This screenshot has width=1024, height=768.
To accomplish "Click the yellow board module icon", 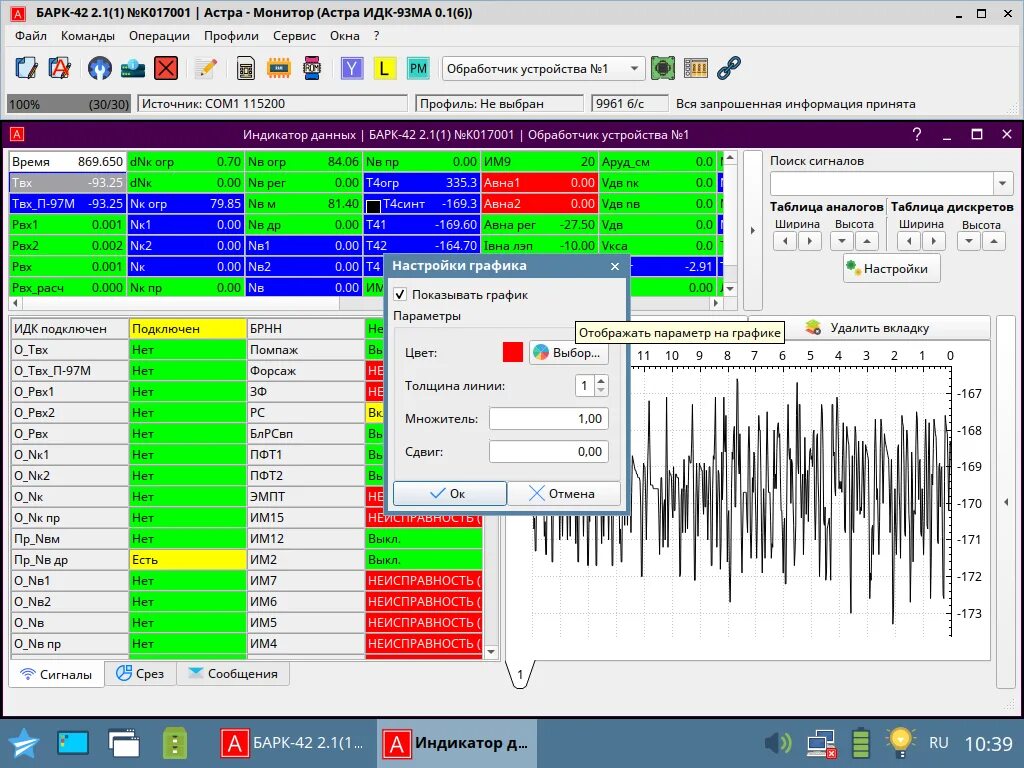I will [696, 68].
